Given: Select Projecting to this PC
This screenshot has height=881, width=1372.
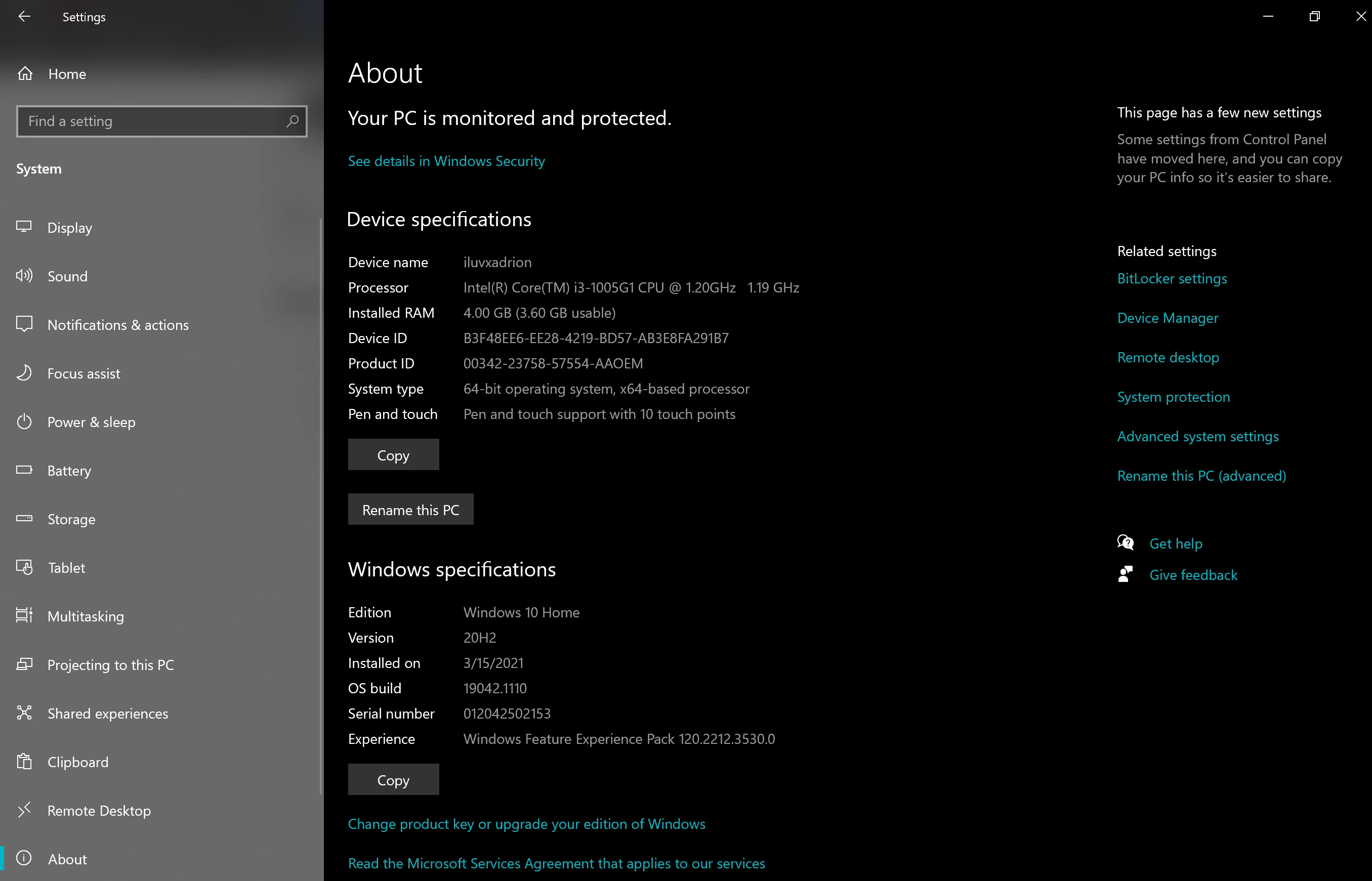Looking at the screenshot, I should 110,665.
